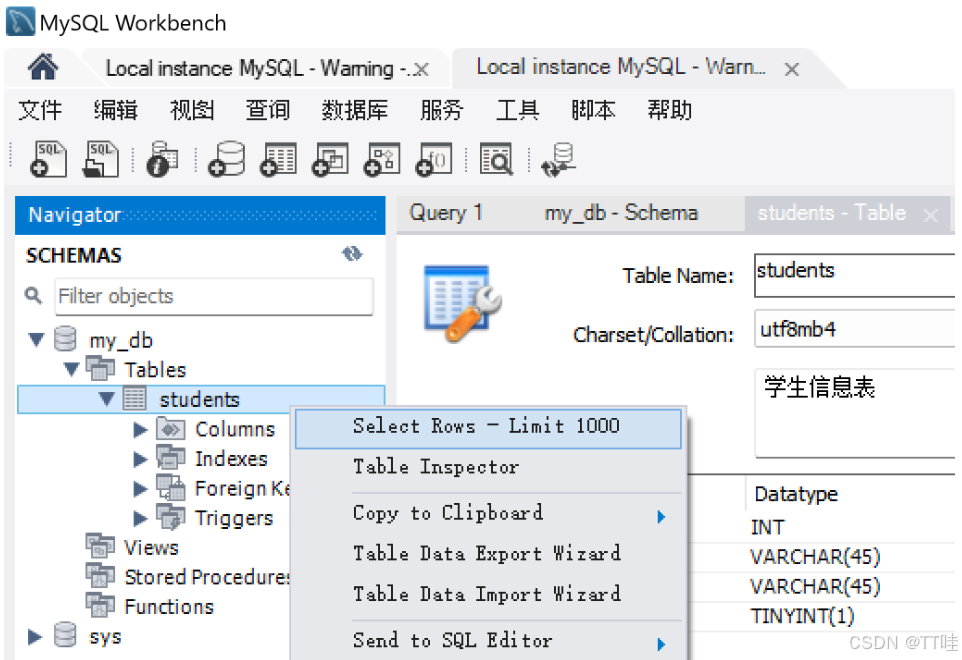Switch to my_db - Schema tab

pos(621,213)
